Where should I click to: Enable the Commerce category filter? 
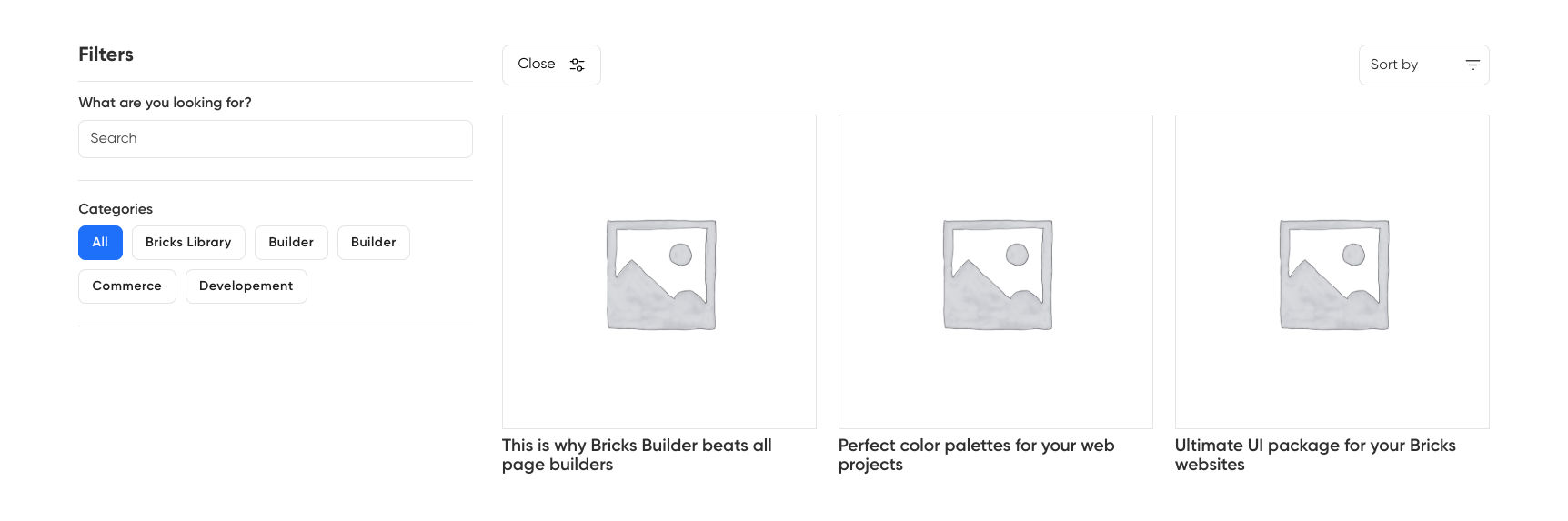point(126,286)
